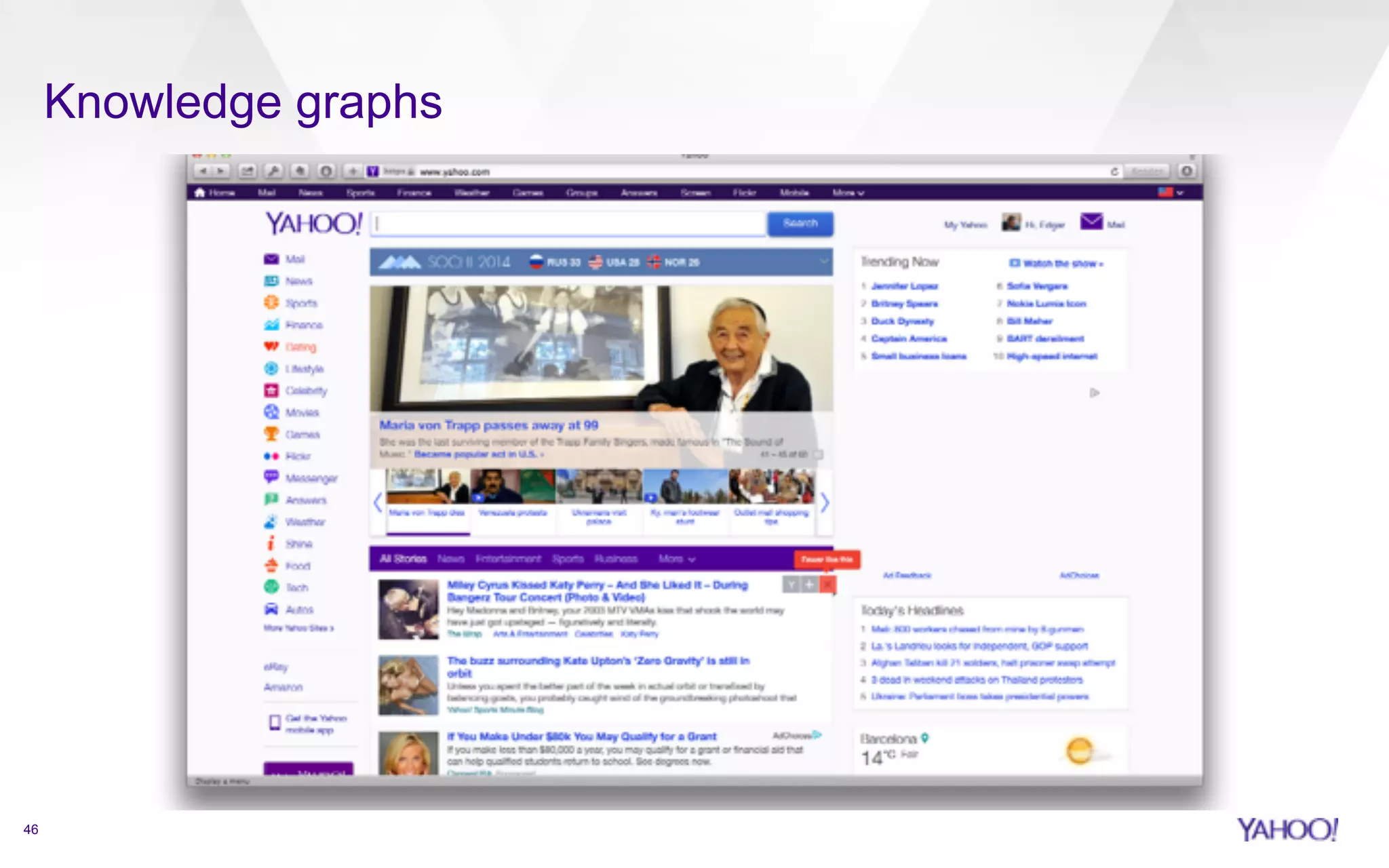Open the Answers icon in sidebar
The image size is (1389, 868).
click(x=271, y=500)
